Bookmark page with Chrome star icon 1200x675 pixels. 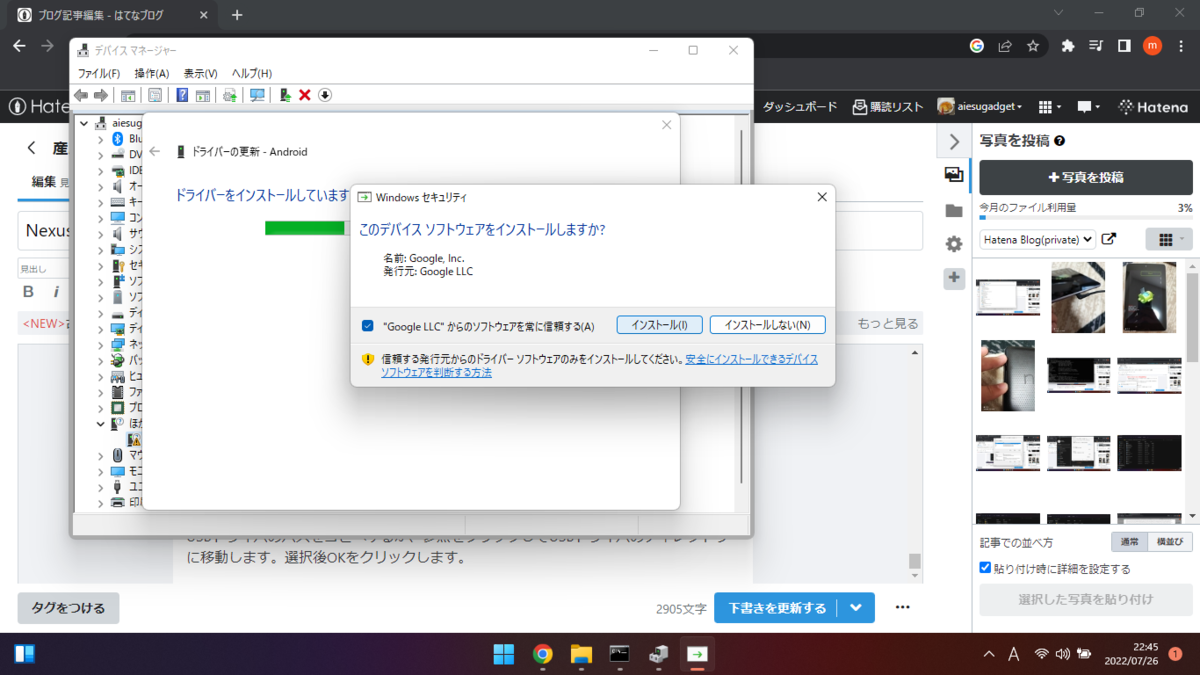point(1033,46)
